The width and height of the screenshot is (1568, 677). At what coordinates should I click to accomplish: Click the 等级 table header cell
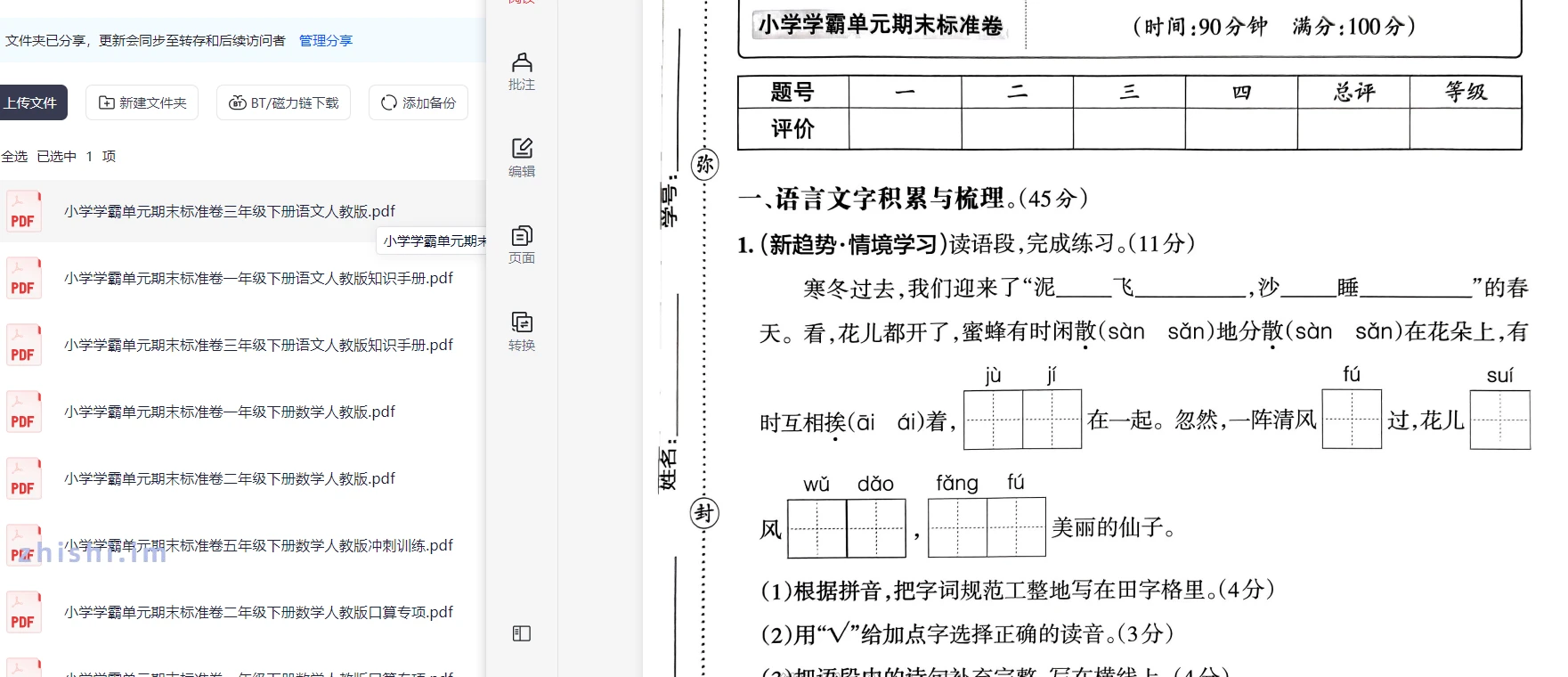(x=1466, y=92)
